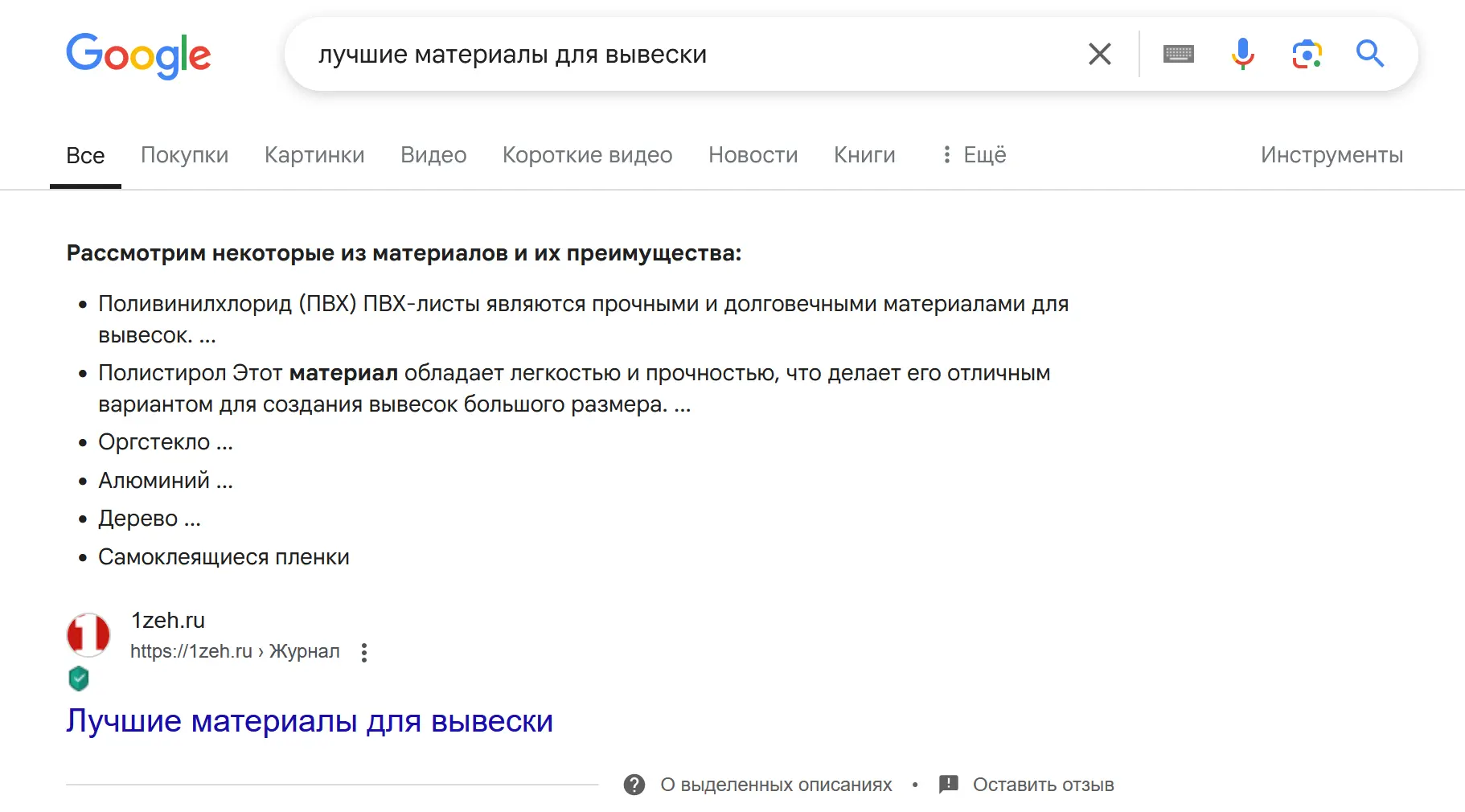Click the Google logo
Image resolution: width=1465 pixels, height=812 pixels.
click(137, 55)
